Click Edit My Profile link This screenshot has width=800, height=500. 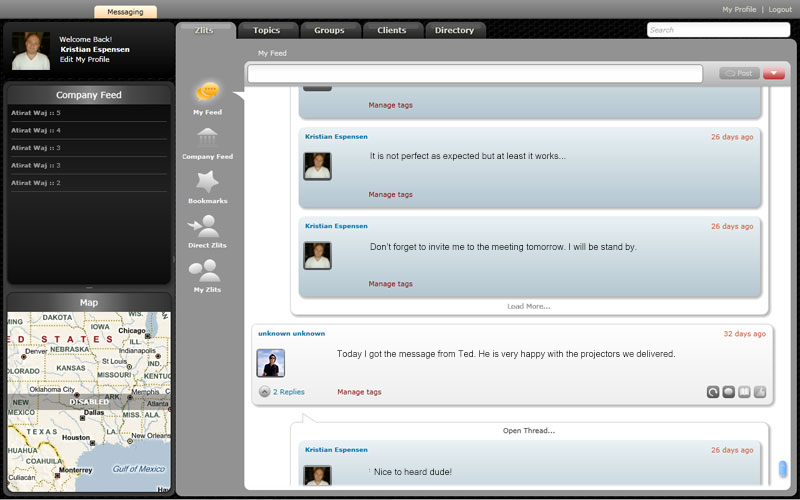click(x=85, y=59)
